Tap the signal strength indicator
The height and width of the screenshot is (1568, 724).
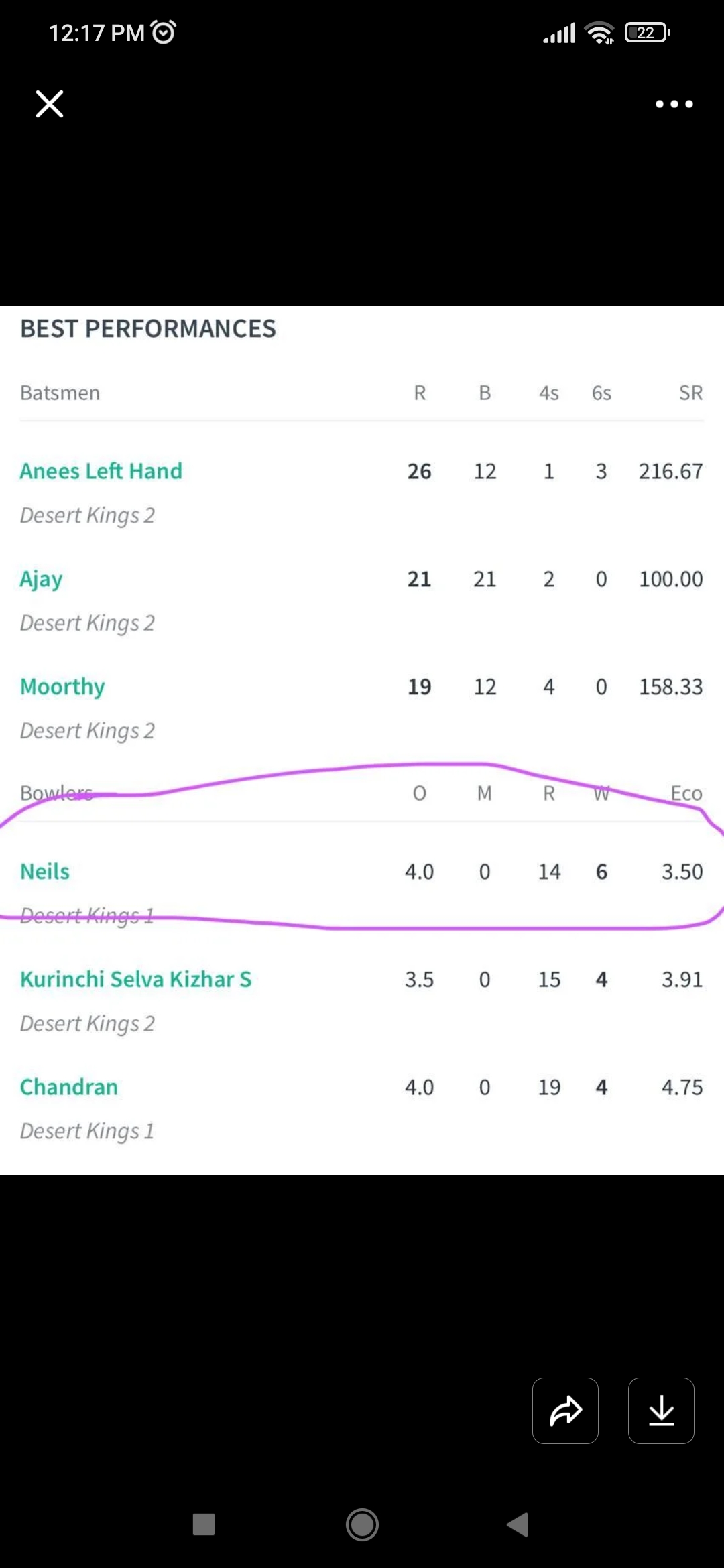559,33
